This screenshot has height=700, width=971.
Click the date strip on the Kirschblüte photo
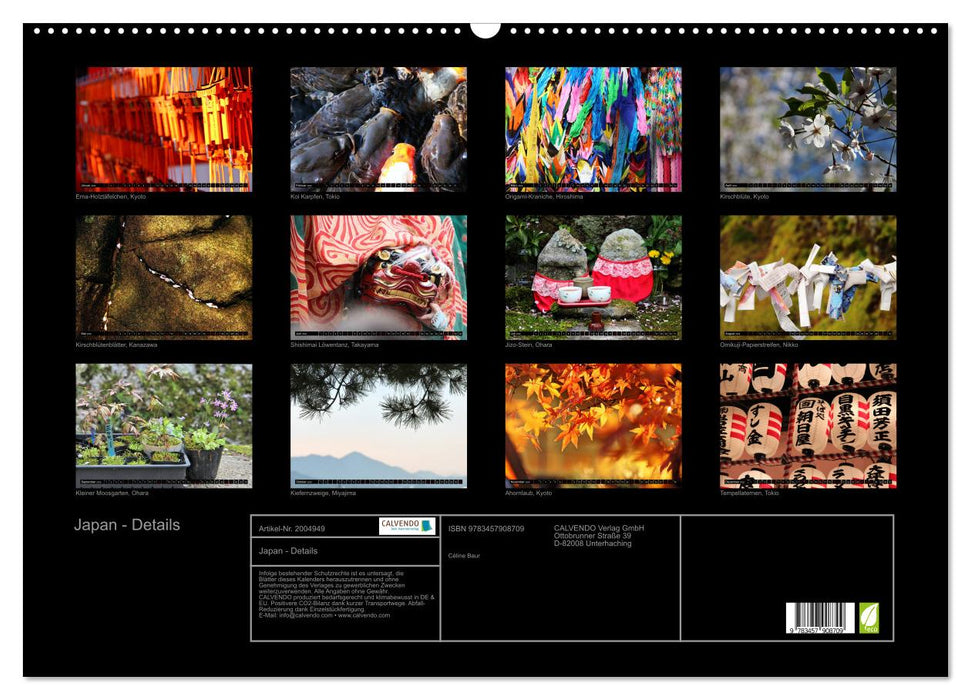click(810, 184)
